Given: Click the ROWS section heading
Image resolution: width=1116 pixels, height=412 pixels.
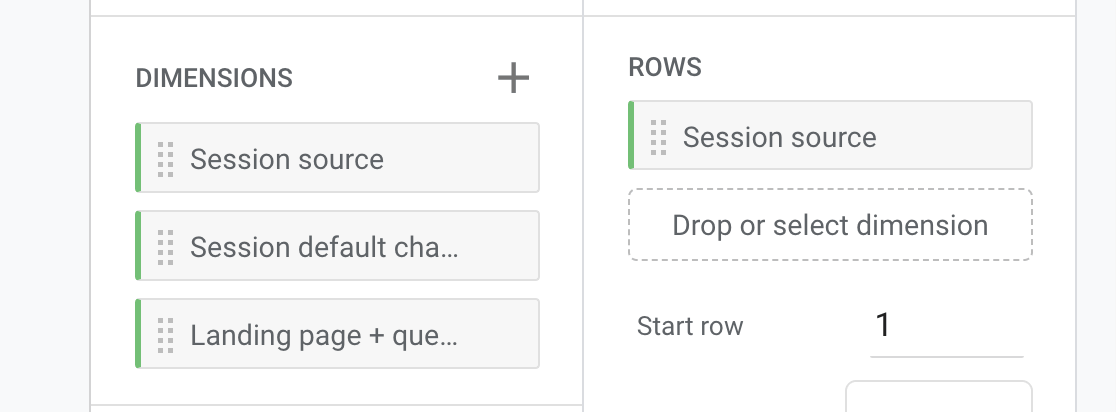Looking at the screenshot, I should [665, 67].
